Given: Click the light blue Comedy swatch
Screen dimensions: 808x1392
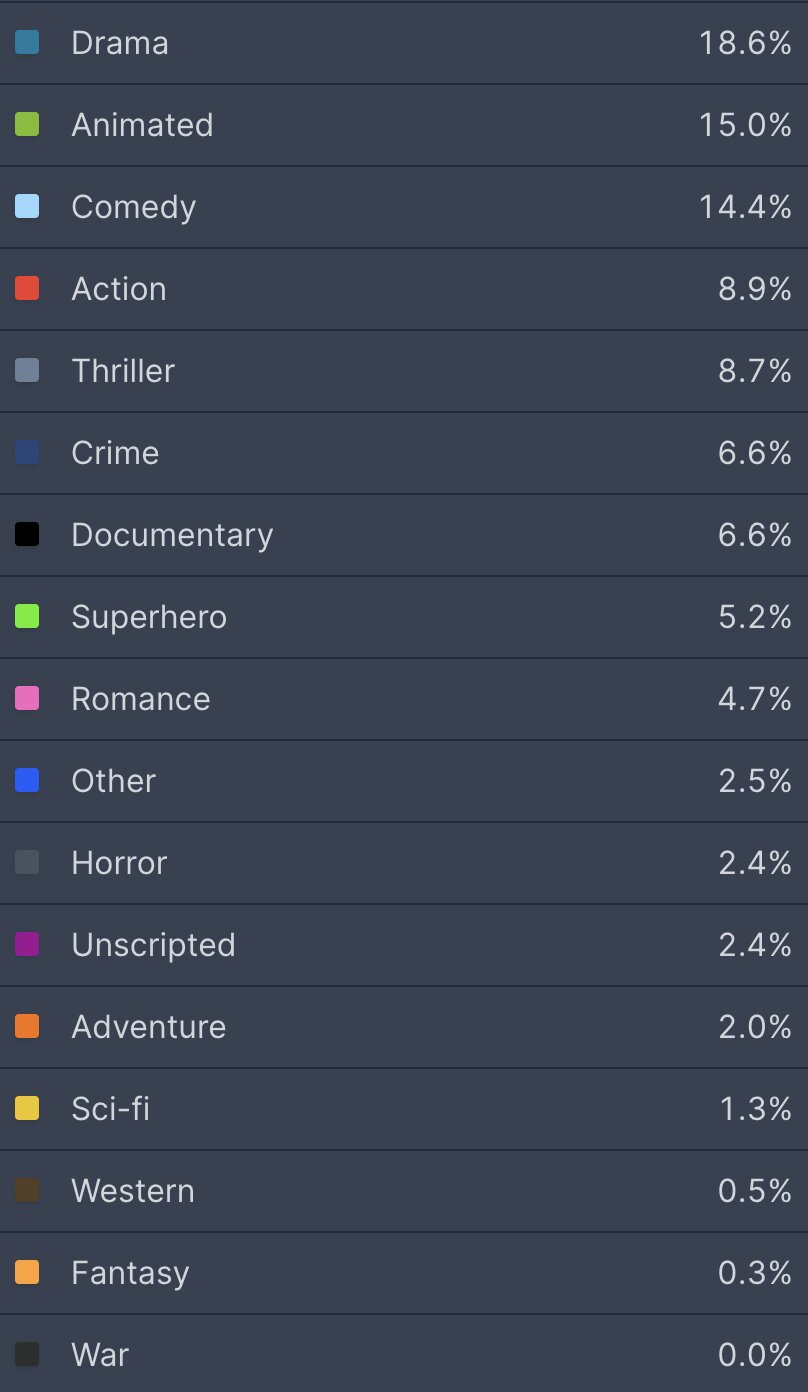Looking at the screenshot, I should tap(27, 207).
